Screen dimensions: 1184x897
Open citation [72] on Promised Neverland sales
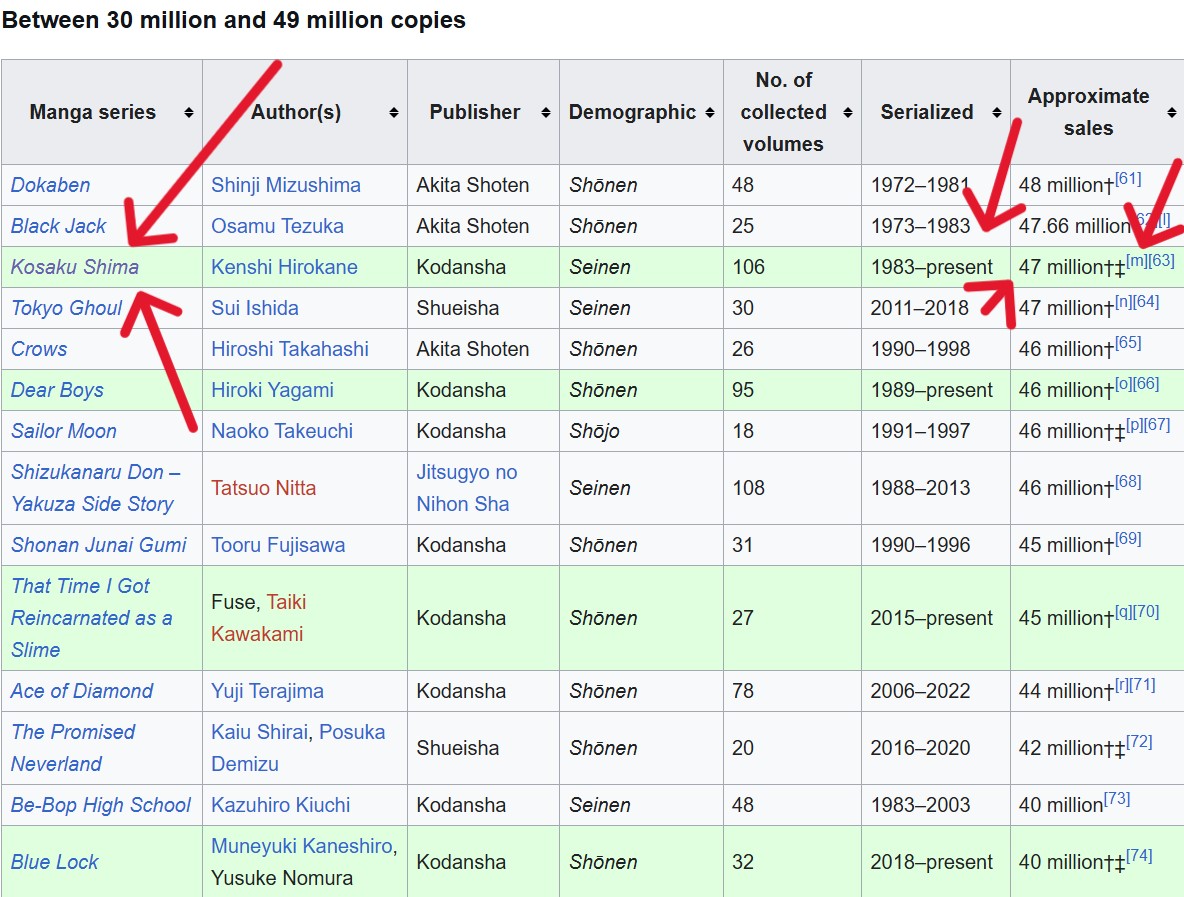tap(1139, 741)
